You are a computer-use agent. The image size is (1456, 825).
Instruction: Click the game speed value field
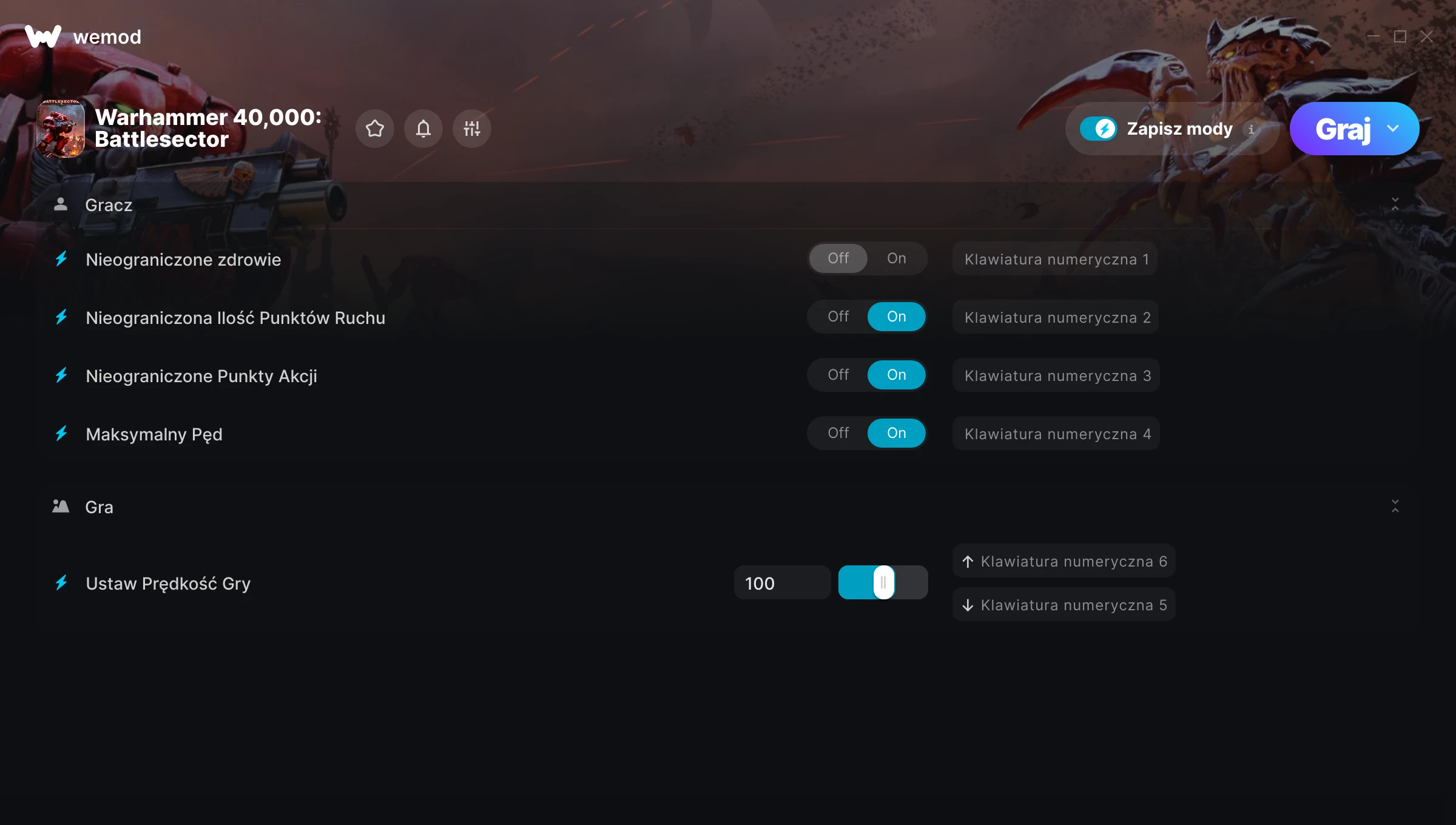[x=783, y=583]
